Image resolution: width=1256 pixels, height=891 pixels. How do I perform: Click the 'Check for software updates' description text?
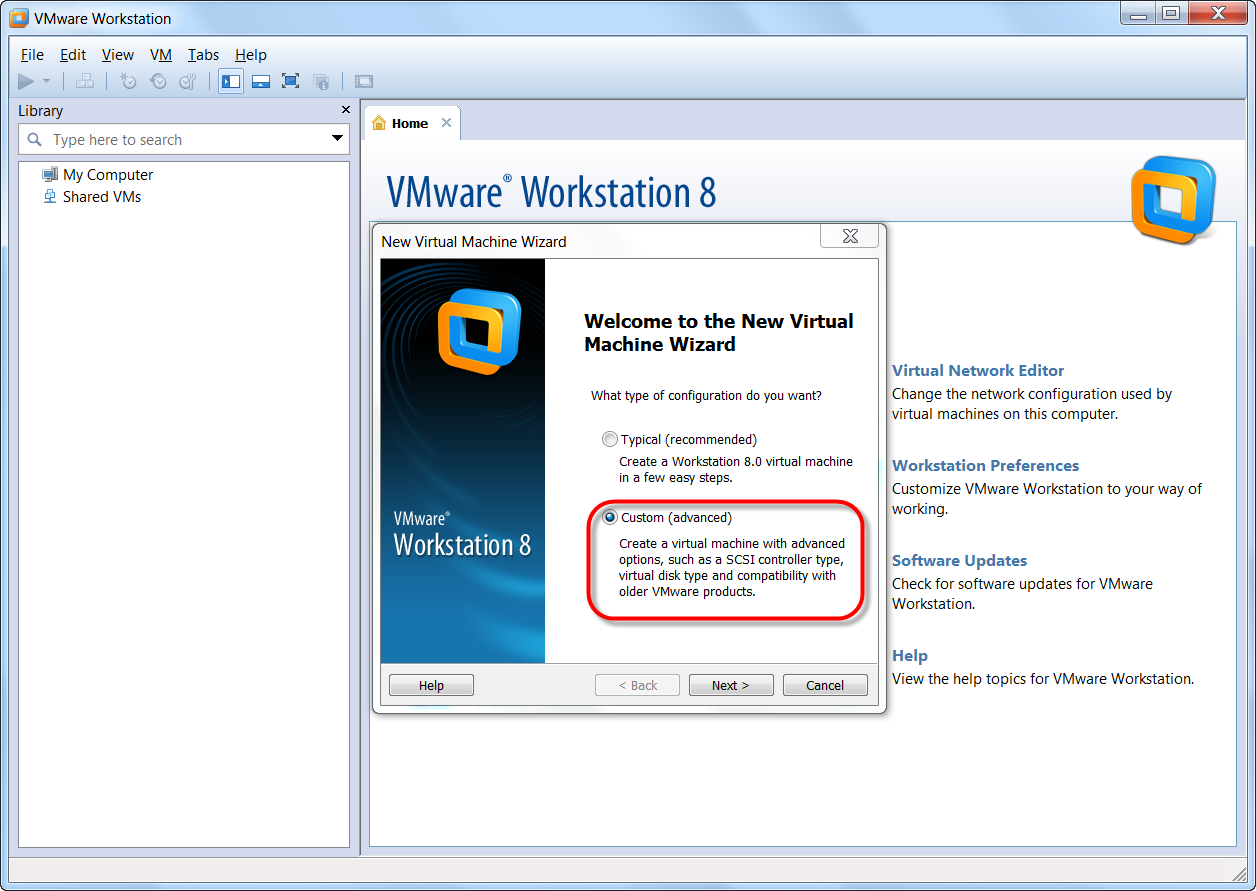(x=1022, y=594)
